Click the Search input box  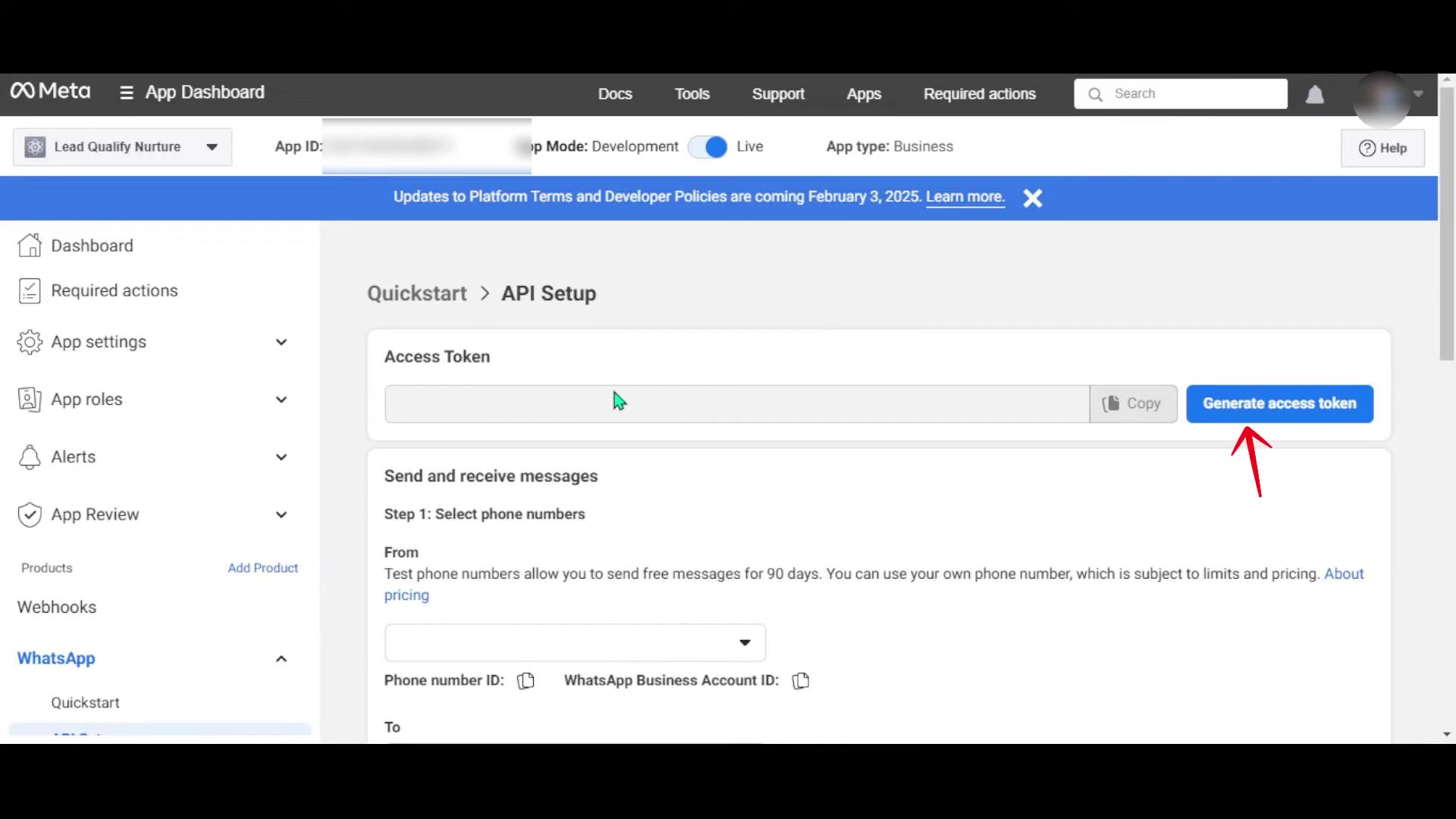[1181, 94]
